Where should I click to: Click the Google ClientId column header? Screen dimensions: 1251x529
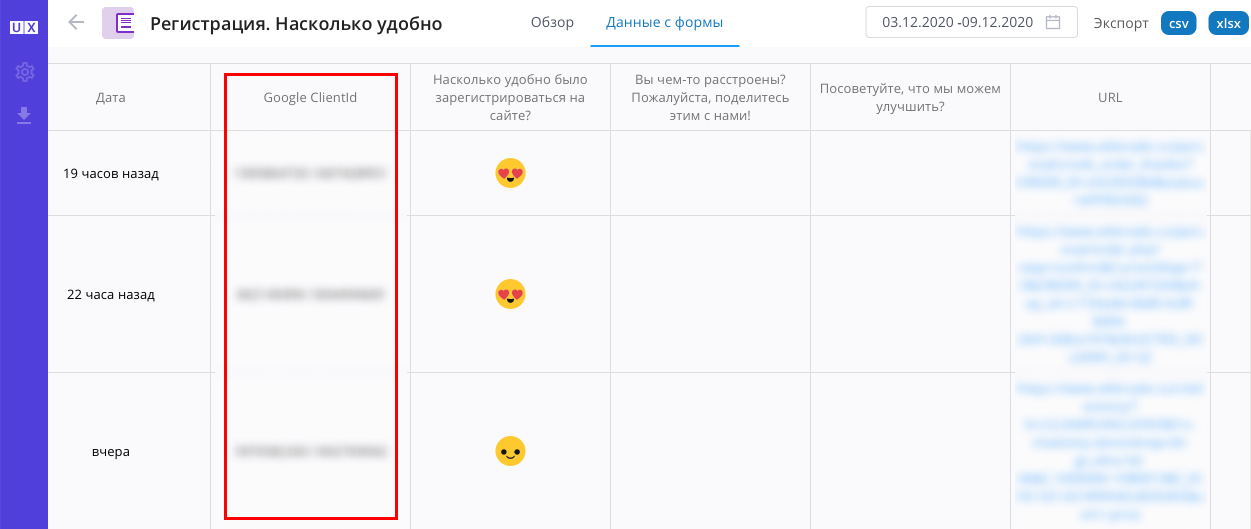click(310, 98)
